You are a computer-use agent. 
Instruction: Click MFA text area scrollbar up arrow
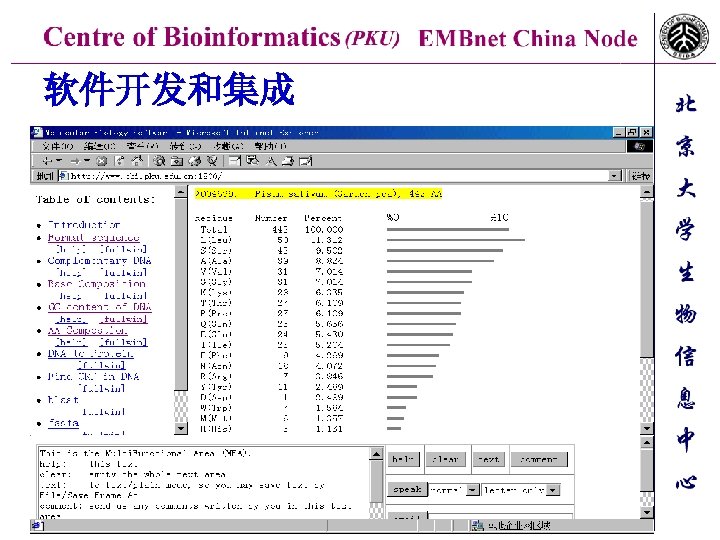tap(376, 454)
